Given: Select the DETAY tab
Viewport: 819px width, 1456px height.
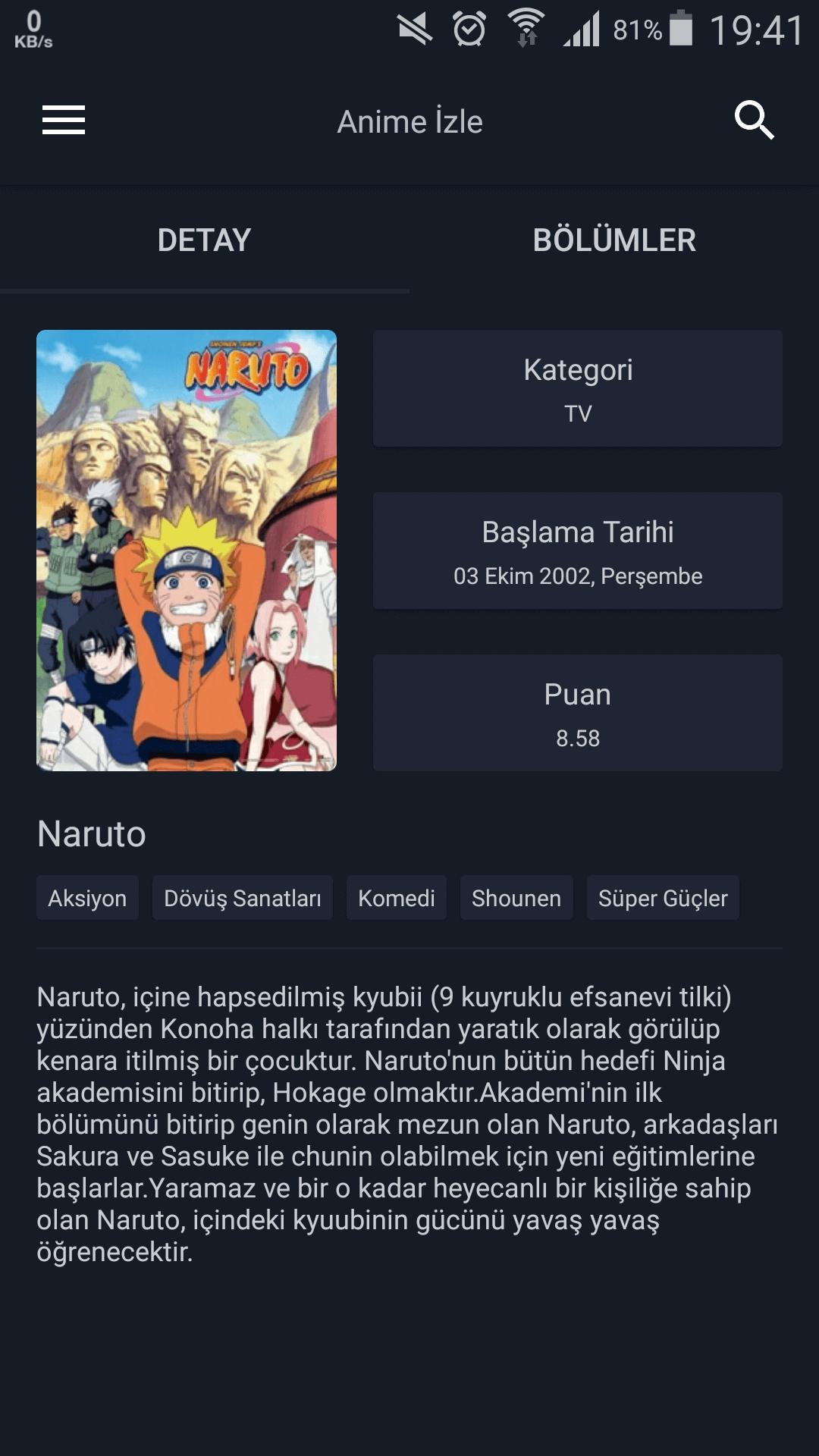Looking at the screenshot, I should pyautogui.click(x=205, y=240).
